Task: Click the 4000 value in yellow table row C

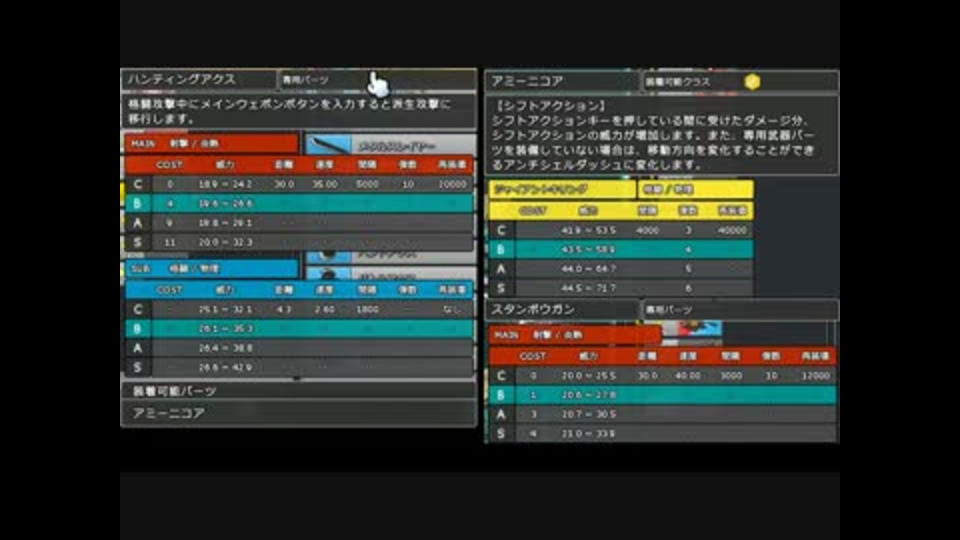Action: (647, 230)
